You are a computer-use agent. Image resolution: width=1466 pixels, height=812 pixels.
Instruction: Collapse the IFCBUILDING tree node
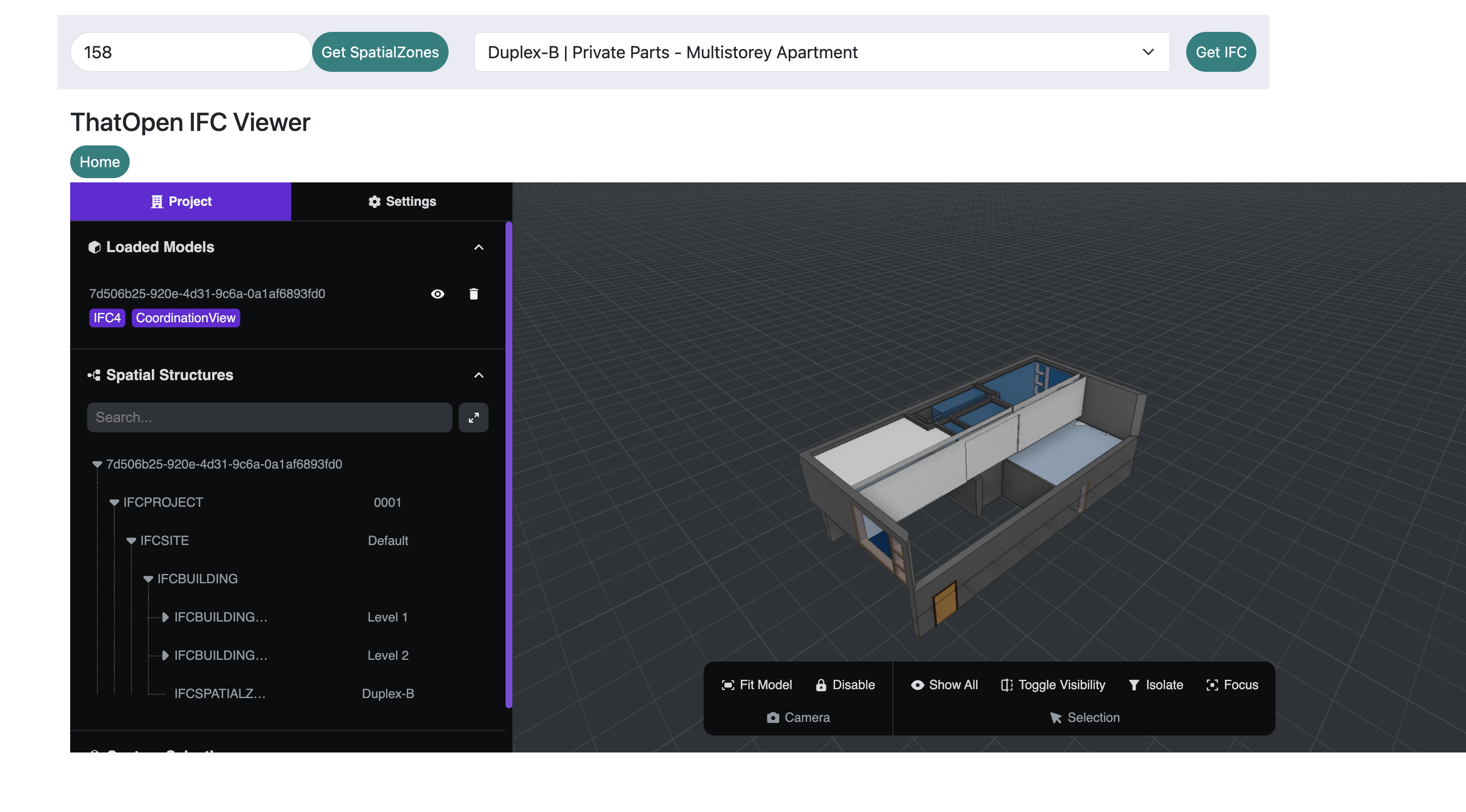pos(148,579)
